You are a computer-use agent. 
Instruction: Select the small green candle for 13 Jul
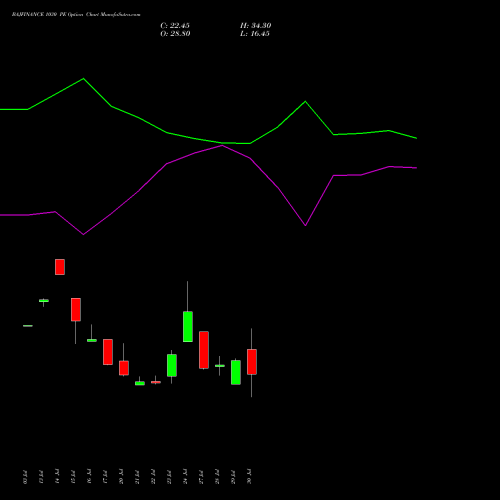pos(44,301)
